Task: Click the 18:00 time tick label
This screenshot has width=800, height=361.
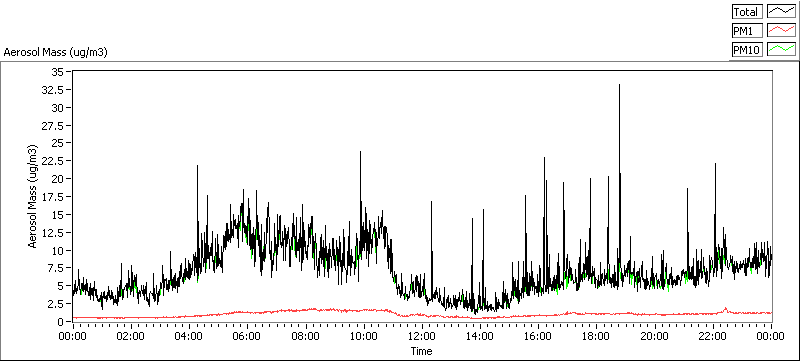Action: click(x=597, y=336)
